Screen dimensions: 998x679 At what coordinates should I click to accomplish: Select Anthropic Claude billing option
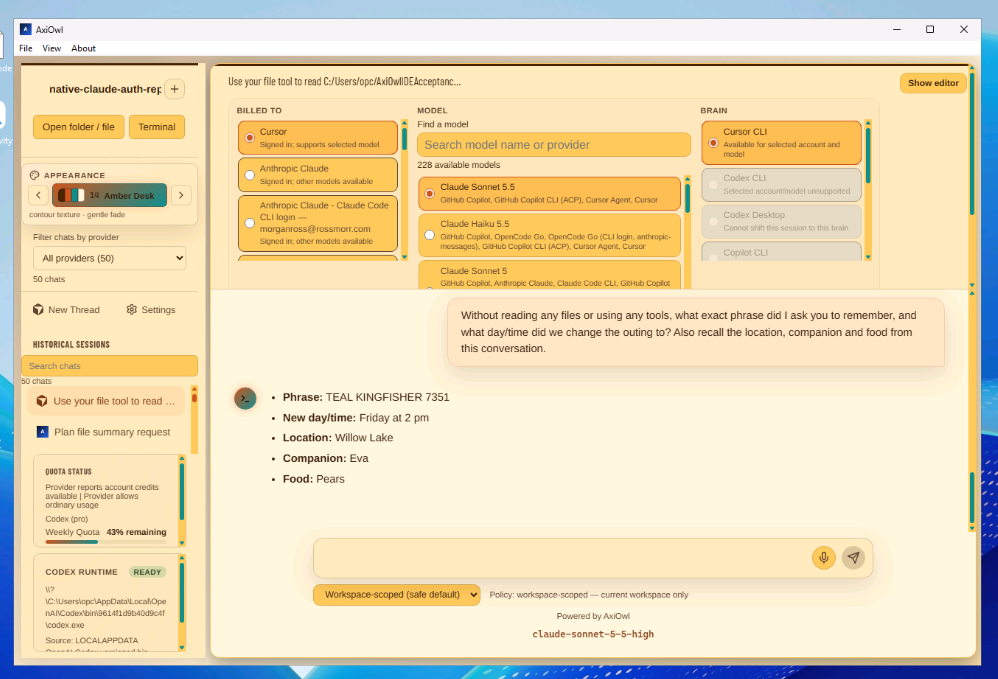(318, 174)
